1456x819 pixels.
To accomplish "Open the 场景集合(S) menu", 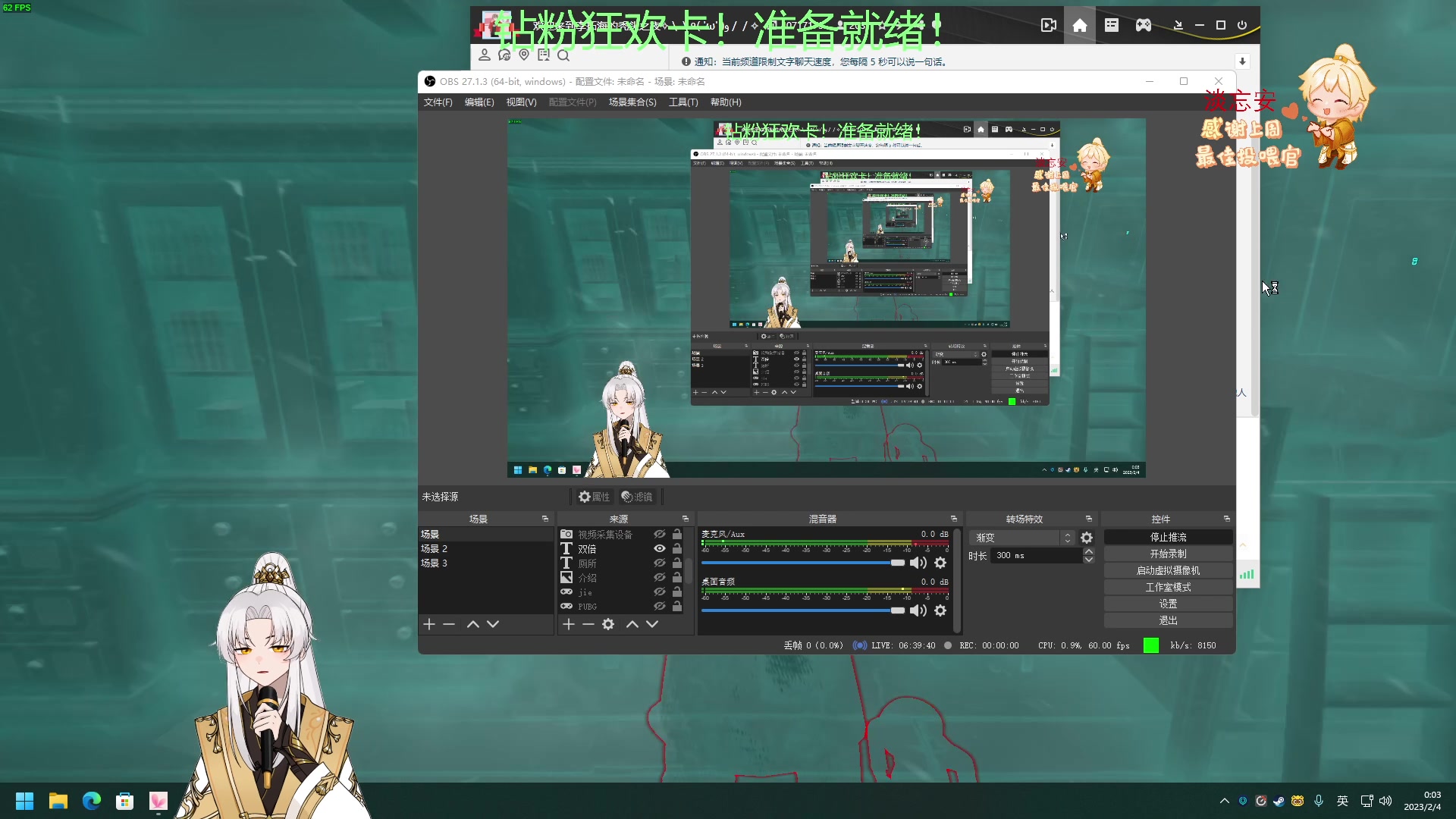I will click(x=632, y=102).
